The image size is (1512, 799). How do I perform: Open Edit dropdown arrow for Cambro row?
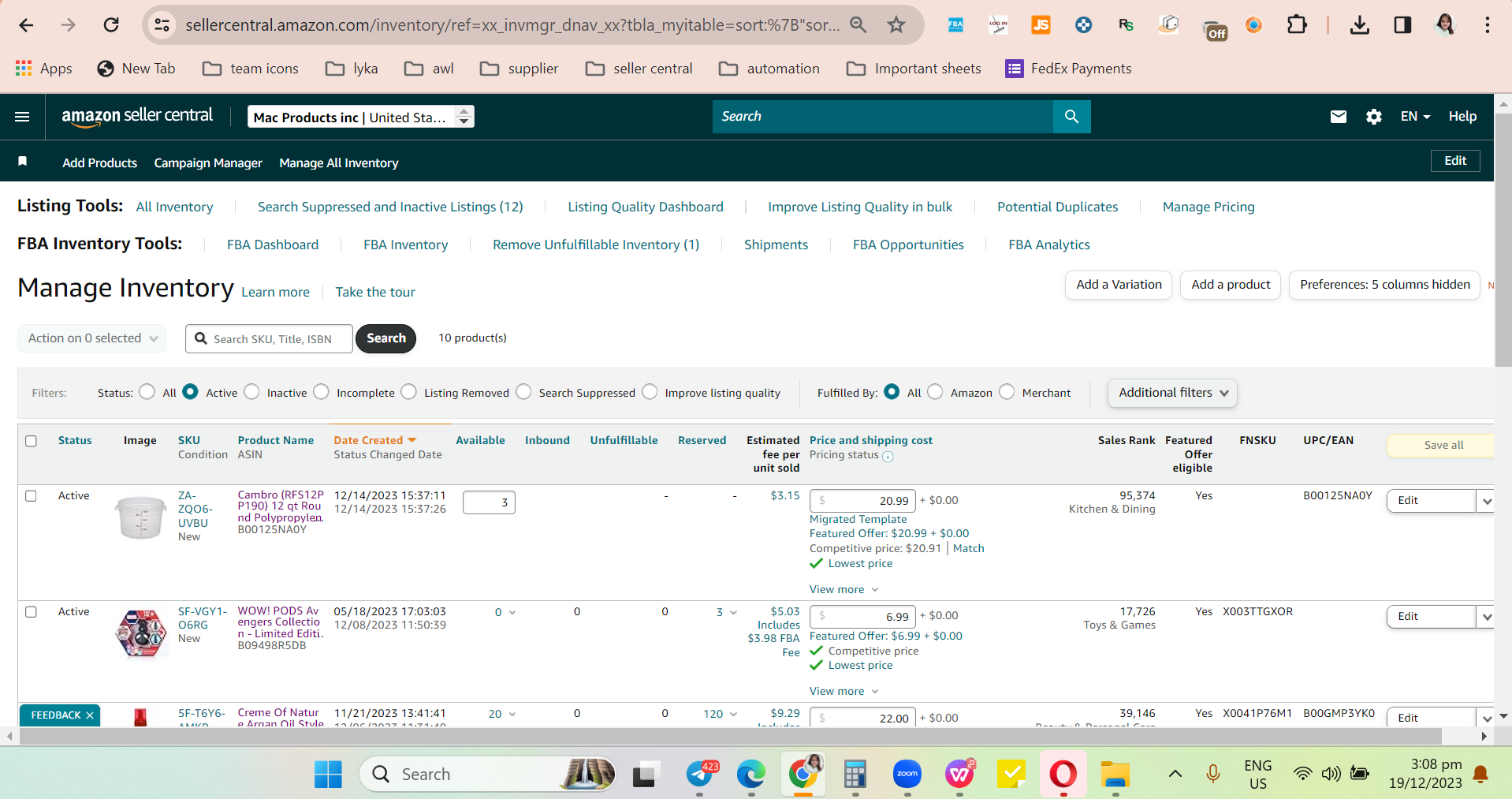point(1487,501)
